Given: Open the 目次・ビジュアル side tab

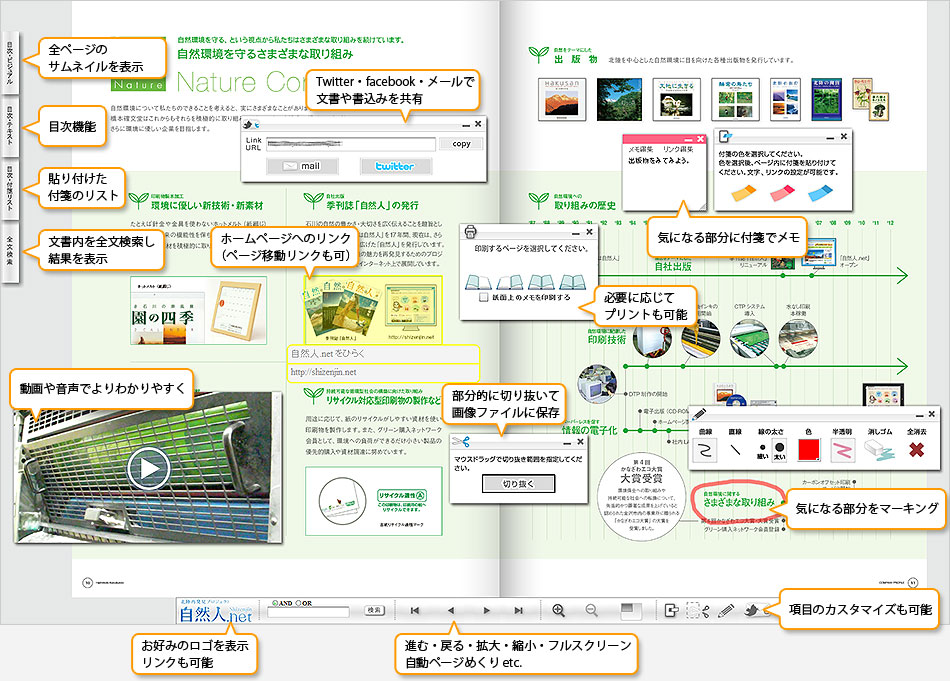Looking at the screenshot, I should (10, 63).
